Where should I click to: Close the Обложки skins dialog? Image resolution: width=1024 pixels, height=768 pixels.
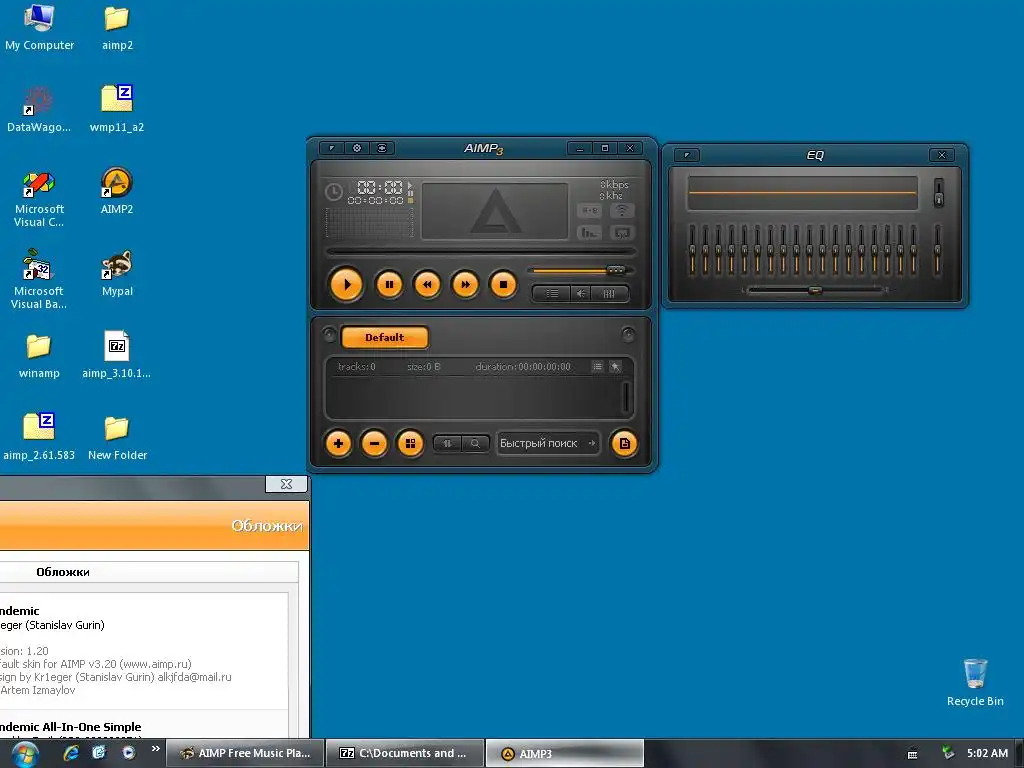(x=286, y=484)
